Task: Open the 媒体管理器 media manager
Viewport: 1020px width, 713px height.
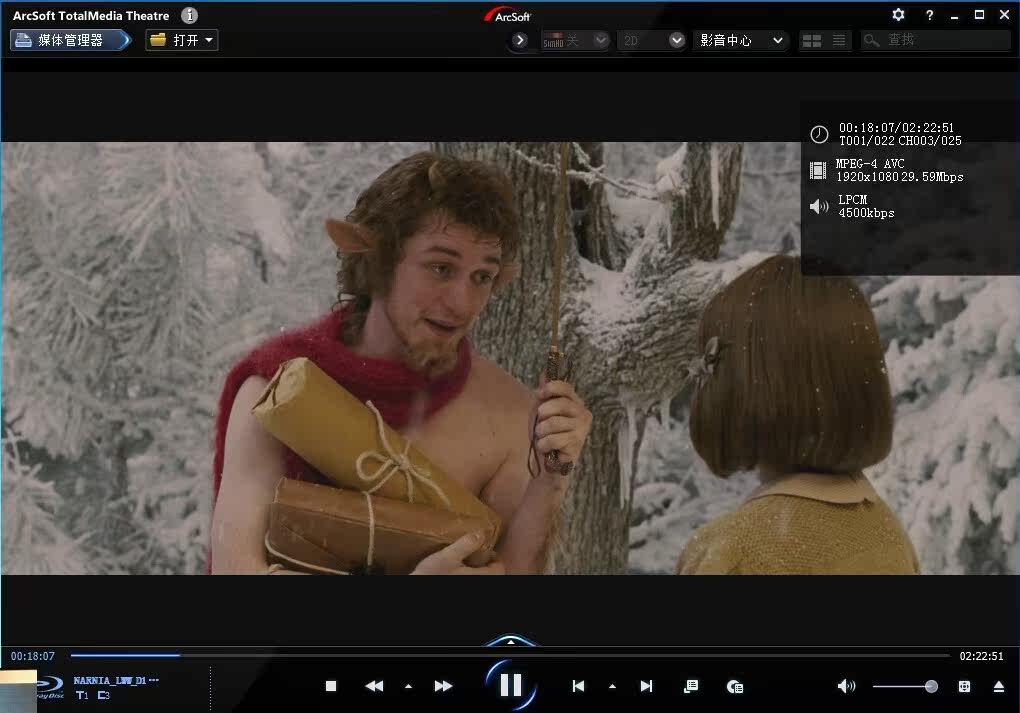Action: click(70, 40)
